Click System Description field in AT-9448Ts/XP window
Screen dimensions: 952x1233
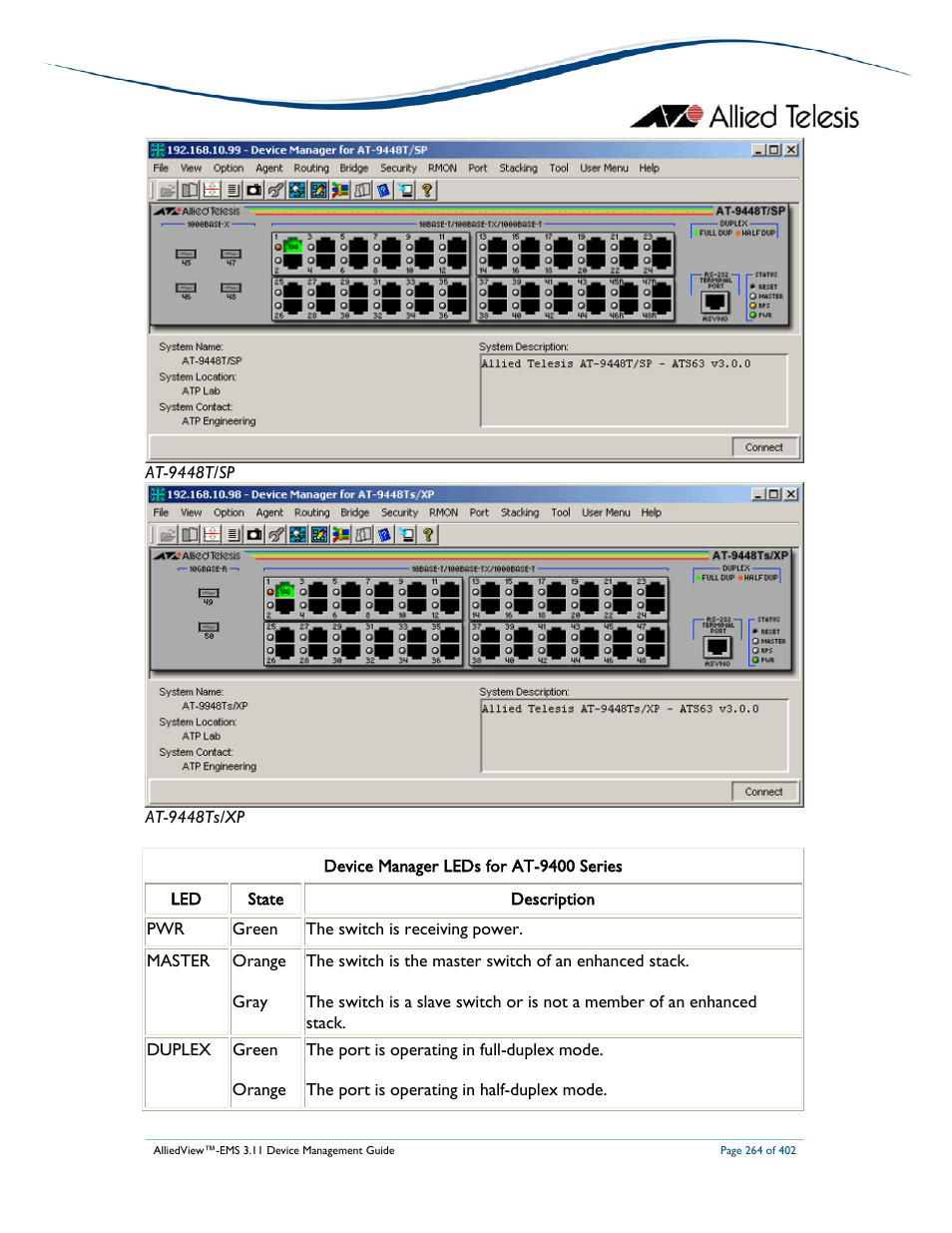[635, 736]
